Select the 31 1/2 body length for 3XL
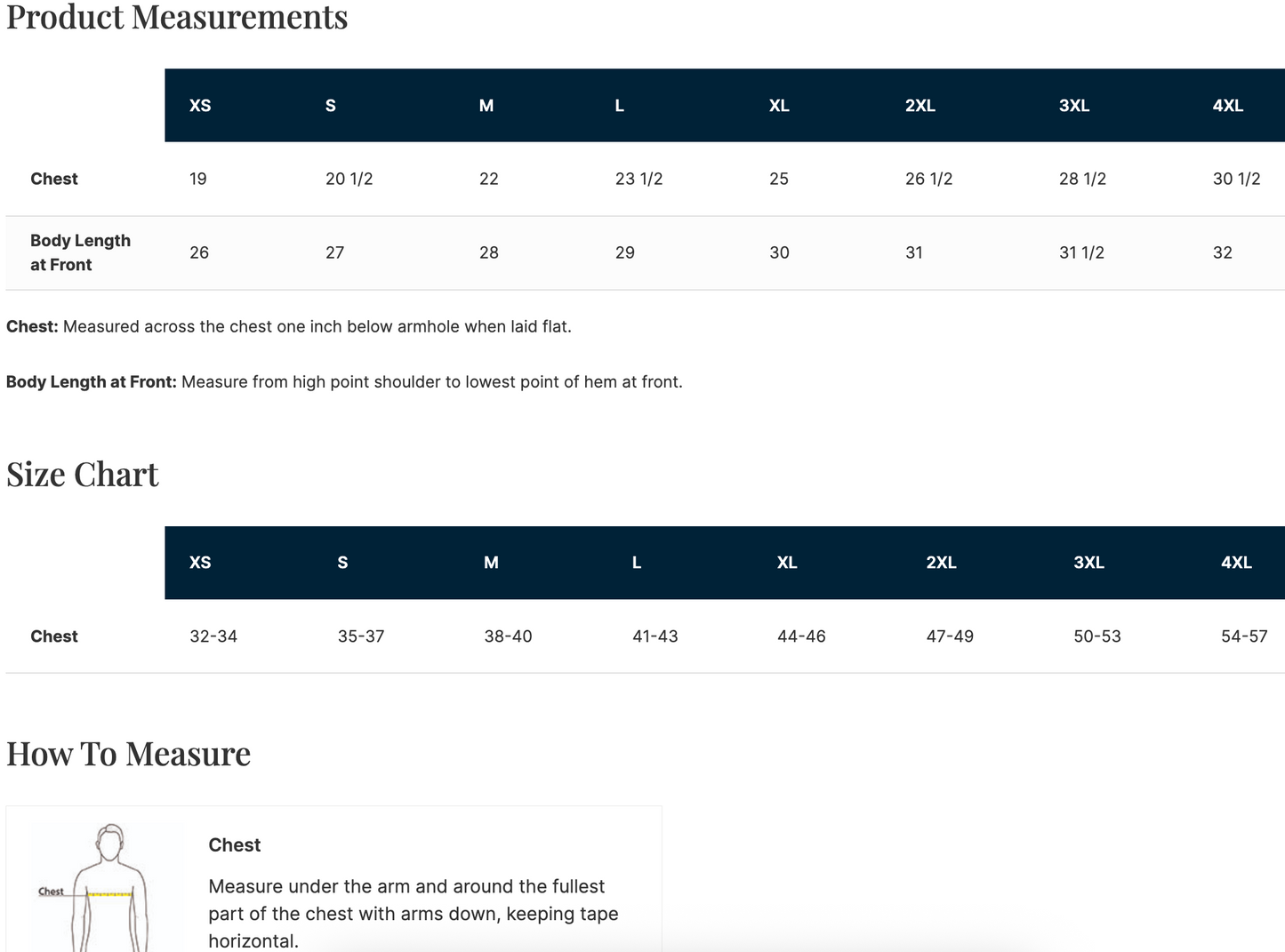1285x952 pixels. tap(1081, 252)
